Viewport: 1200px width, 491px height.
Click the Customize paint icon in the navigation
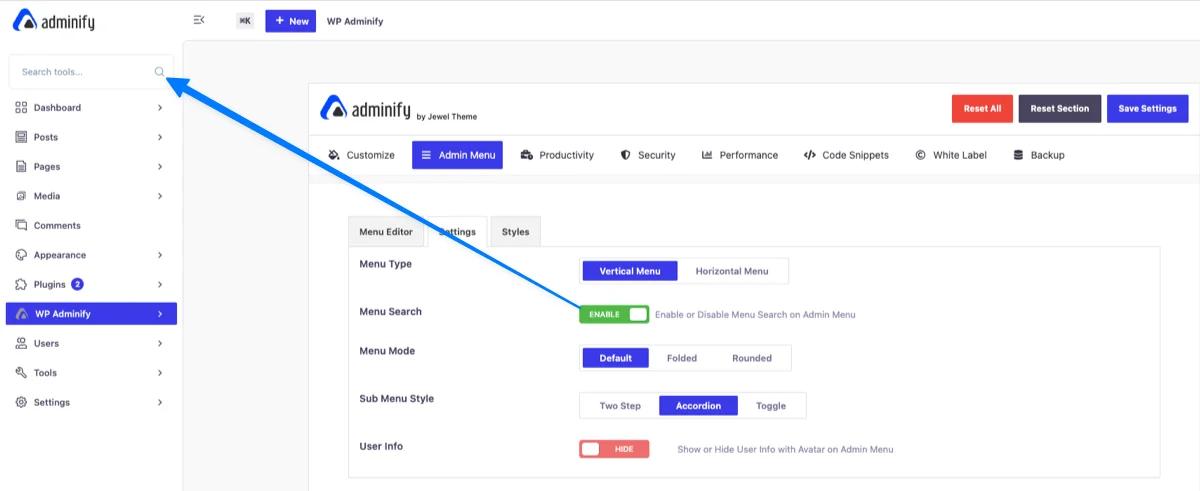[334, 155]
